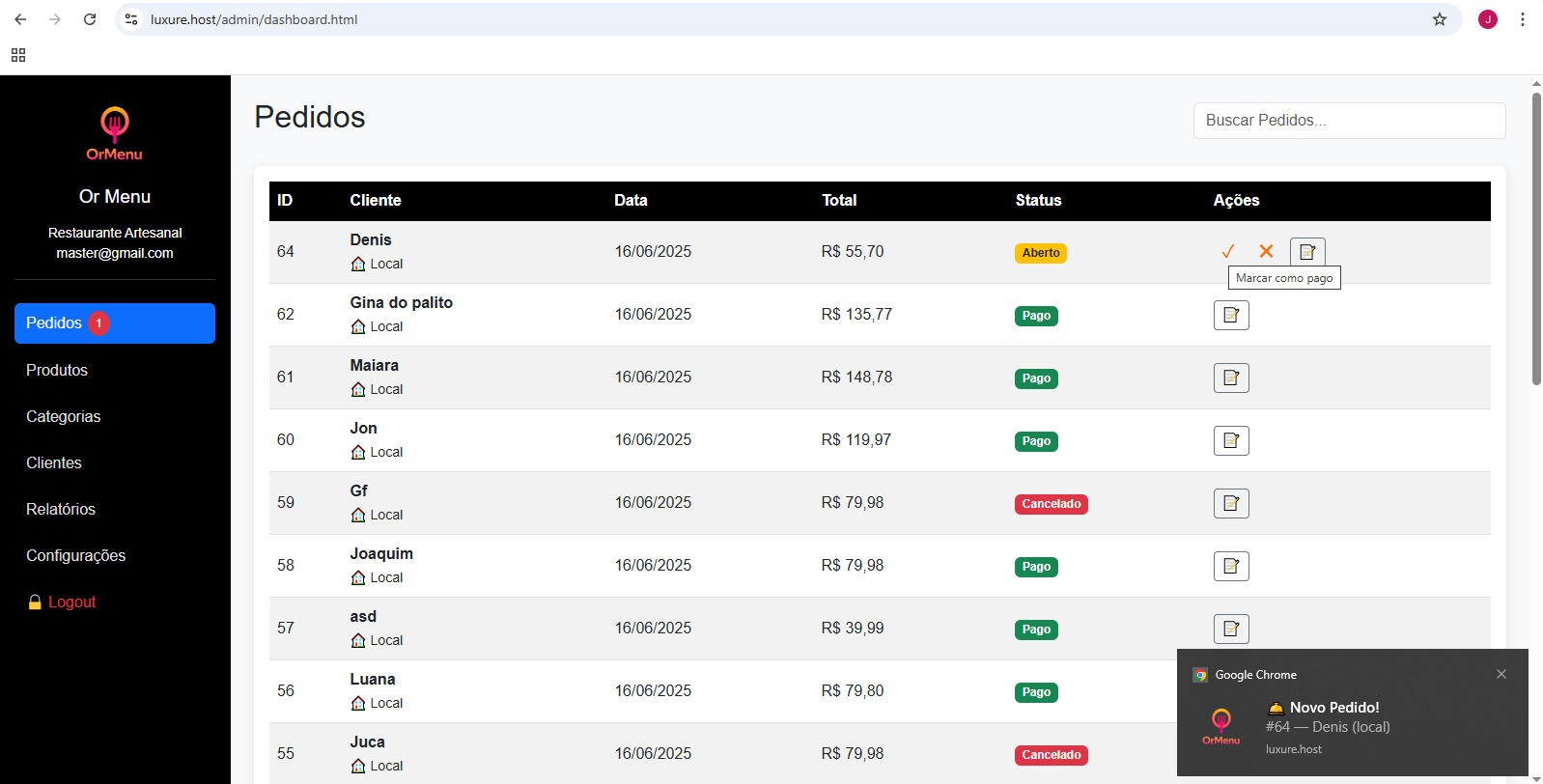
Task: Mark order 64 as paid checkmark
Action: click(x=1227, y=252)
